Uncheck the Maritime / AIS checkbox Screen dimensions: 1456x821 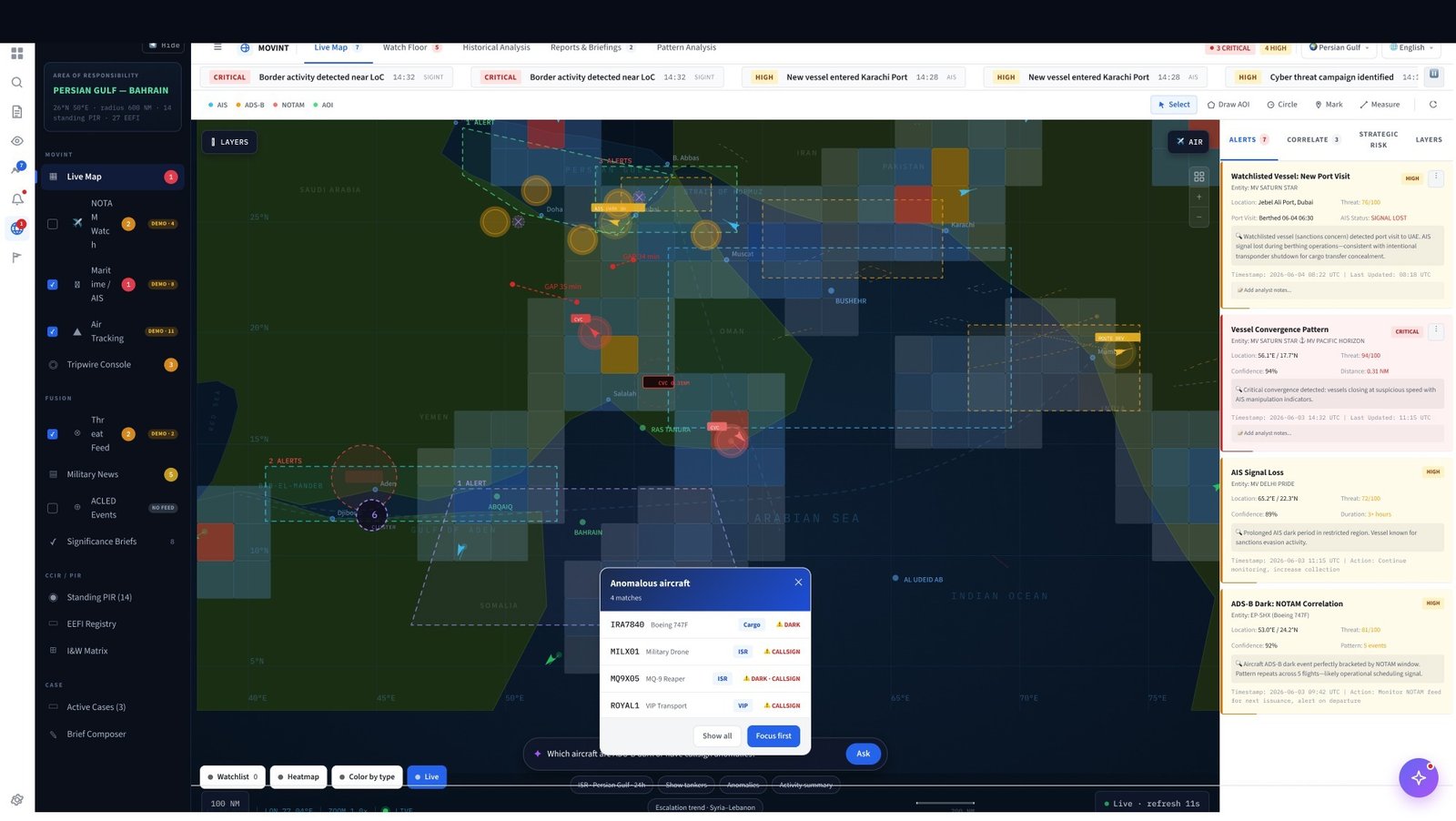tap(52, 284)
